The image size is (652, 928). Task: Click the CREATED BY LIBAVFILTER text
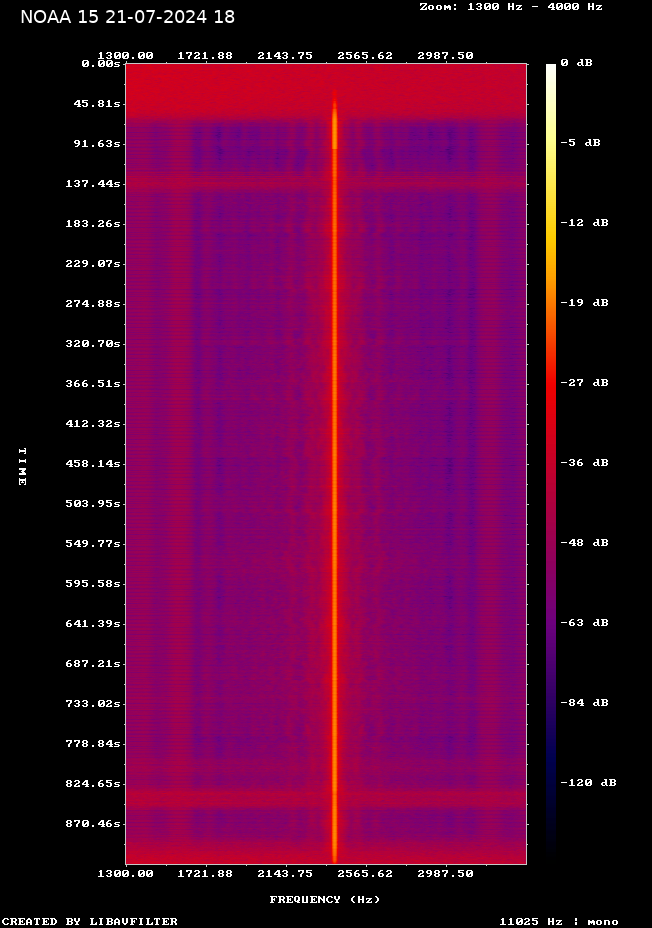point(90,921)
